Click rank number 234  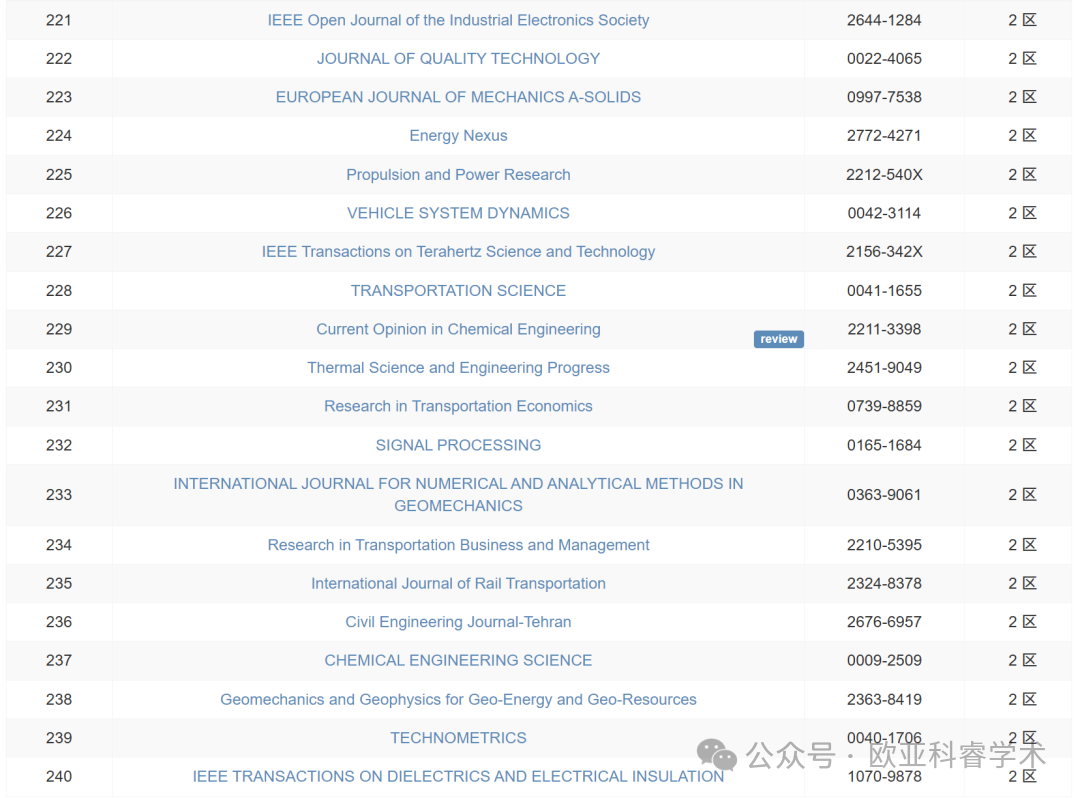[x=59, y=545]
